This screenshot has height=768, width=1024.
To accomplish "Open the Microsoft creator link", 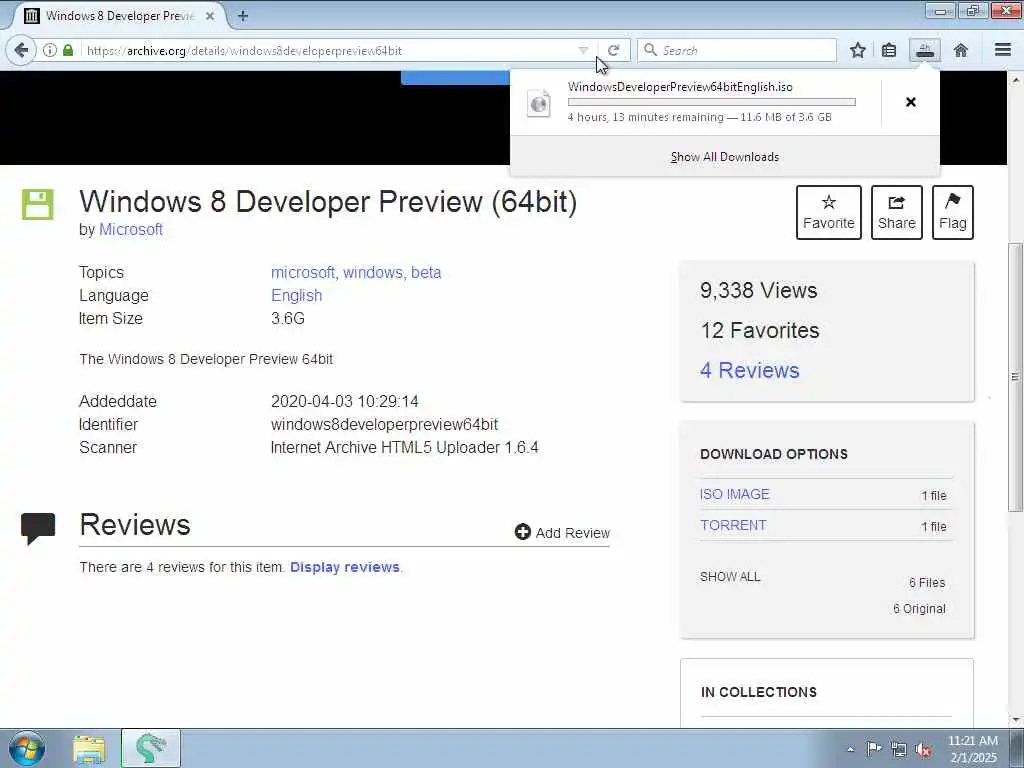I will pos(131,230).
